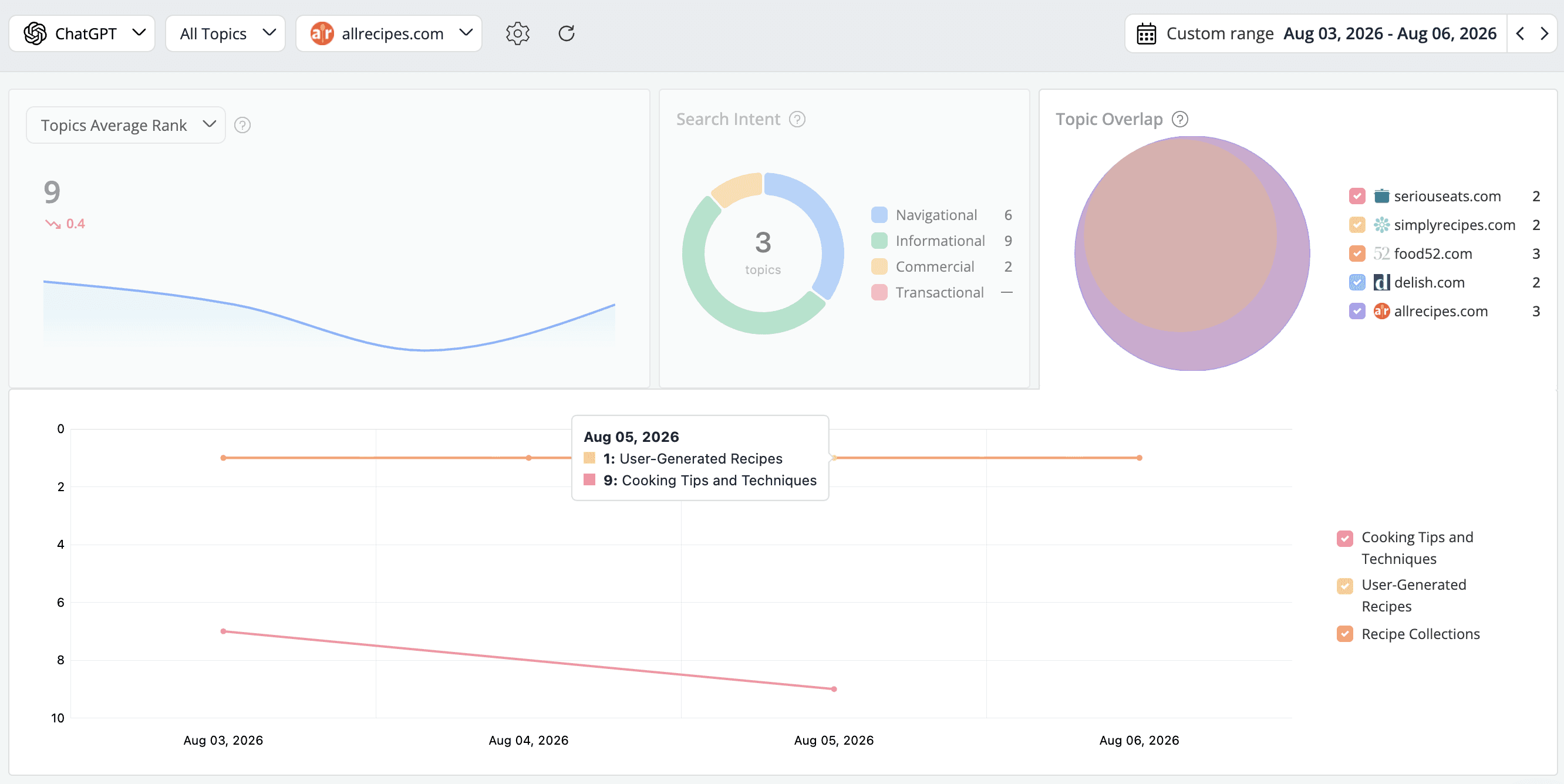Image resolution: width=1564 pixels, height=784 pixels.
Task: Click the ChatGPT logo icon
Action: pyautogui.click(x=35, y=33)
